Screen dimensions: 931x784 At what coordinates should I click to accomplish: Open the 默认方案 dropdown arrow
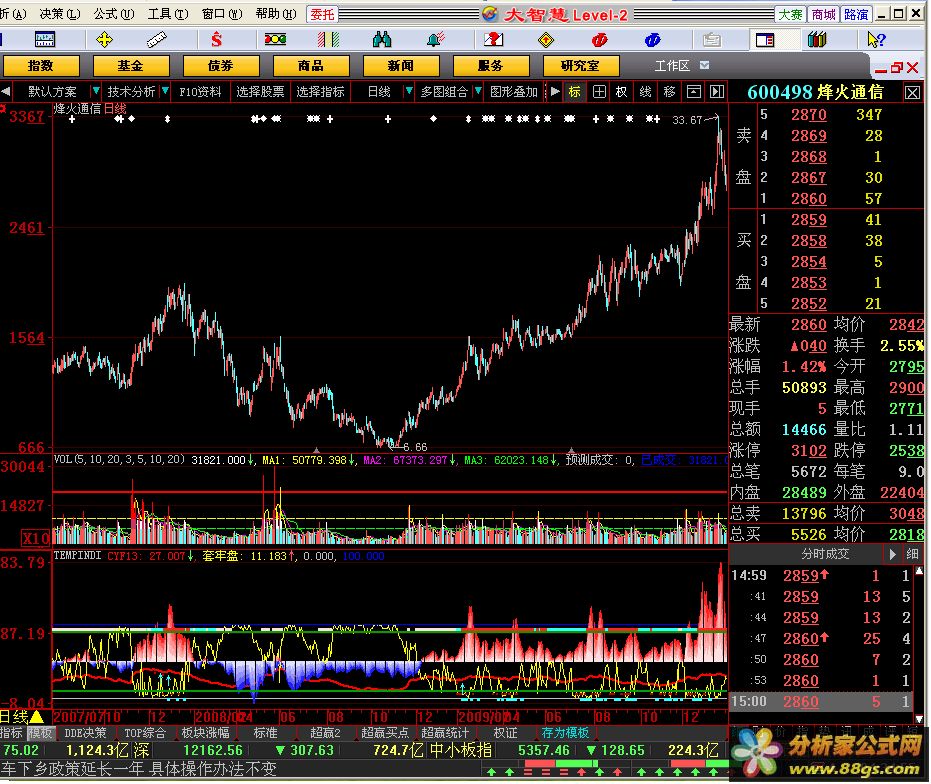pyautogui.click(x=95, y=91)
